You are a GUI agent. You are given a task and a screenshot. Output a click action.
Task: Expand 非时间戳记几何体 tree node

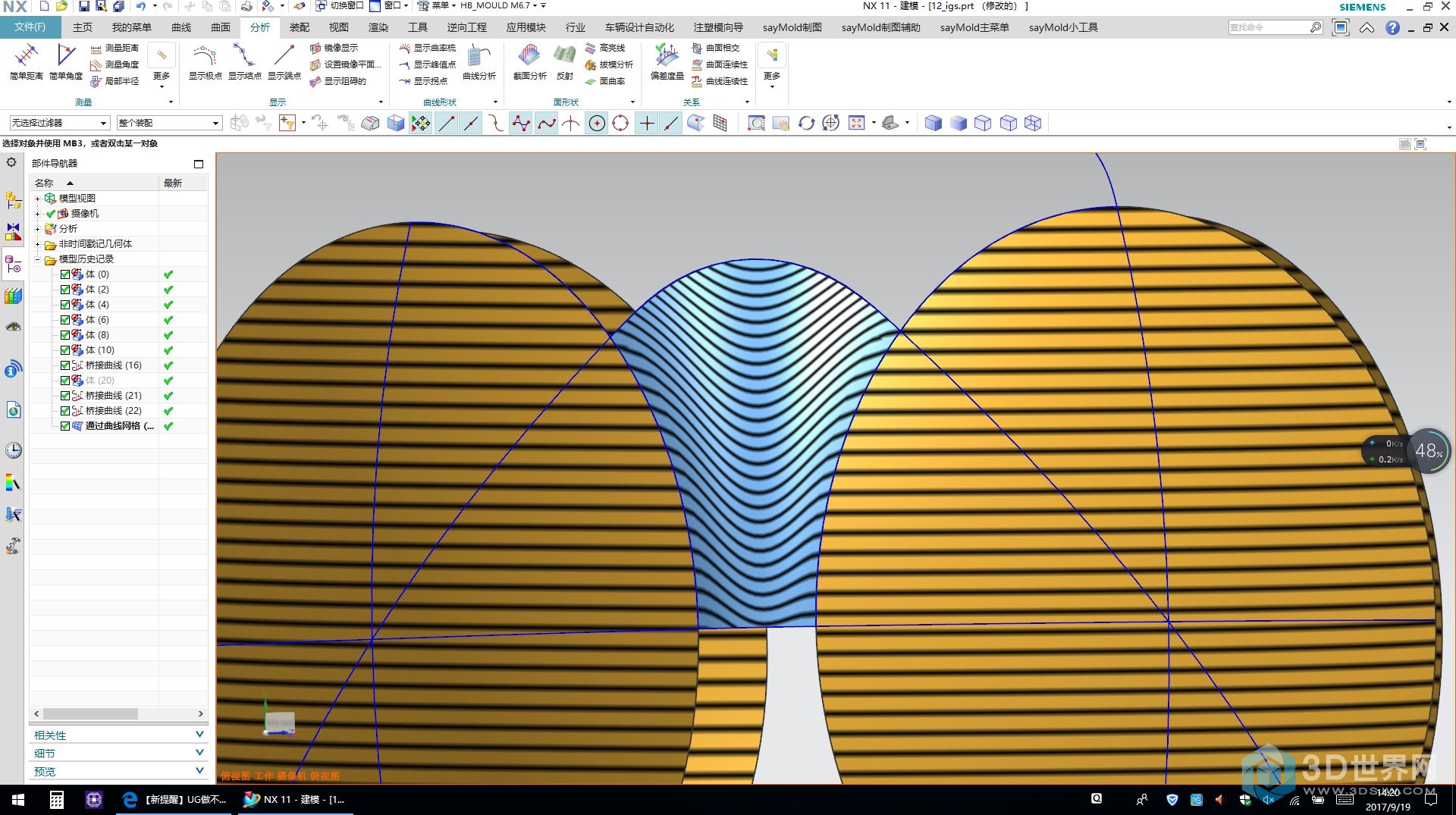[37, 244]
